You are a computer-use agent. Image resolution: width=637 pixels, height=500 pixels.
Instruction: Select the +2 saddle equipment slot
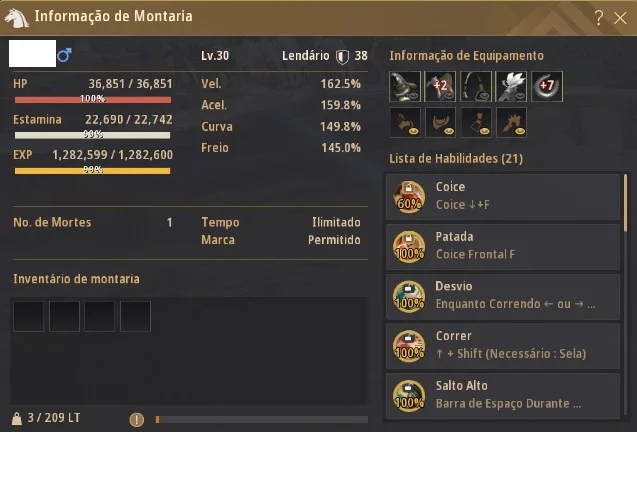[x=440, y=86]
